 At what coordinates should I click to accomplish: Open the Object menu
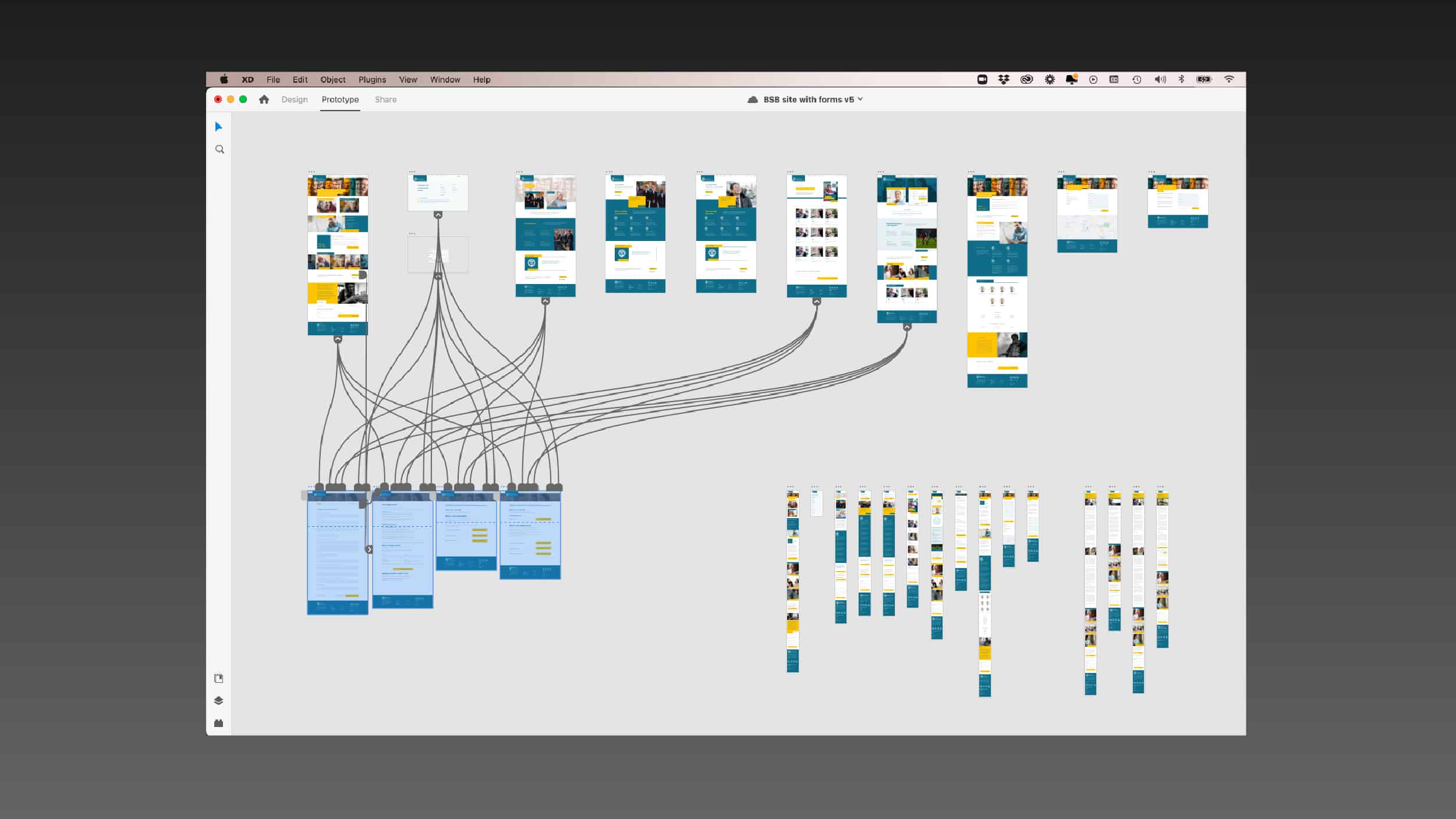click(x=332, y=80)
